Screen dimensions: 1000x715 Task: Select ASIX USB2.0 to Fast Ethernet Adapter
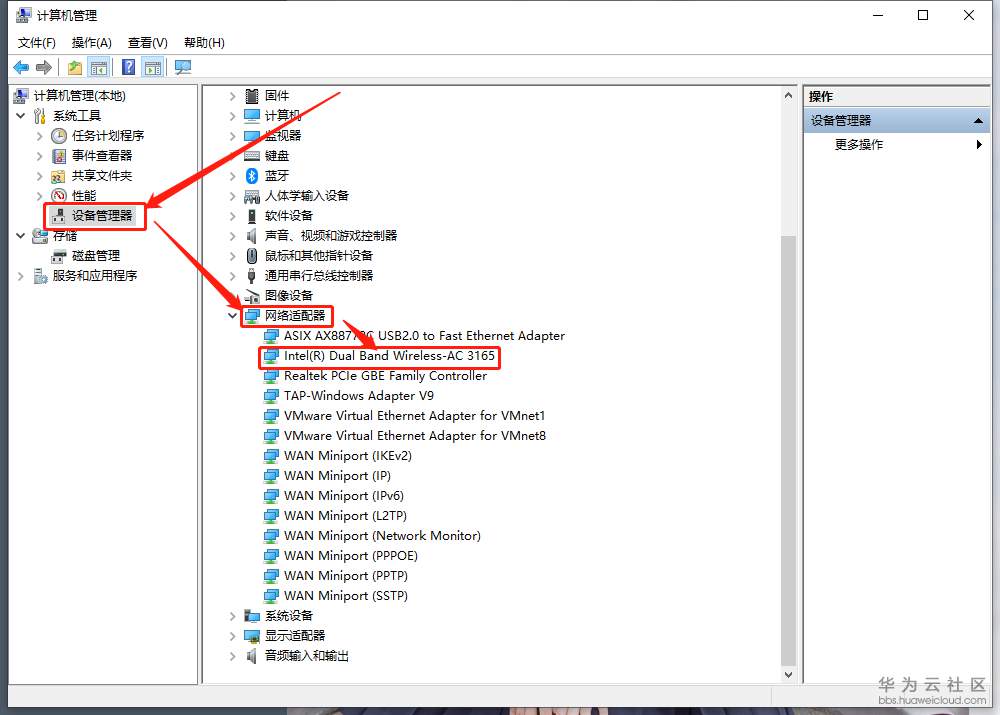click(424, 335)
